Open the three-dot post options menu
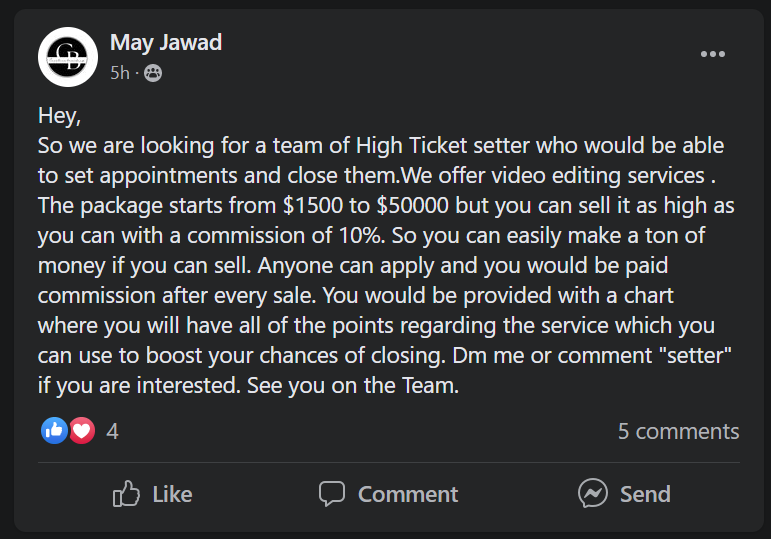The height and width of the screenshot is (539, 771). click(x=712, y=54)
